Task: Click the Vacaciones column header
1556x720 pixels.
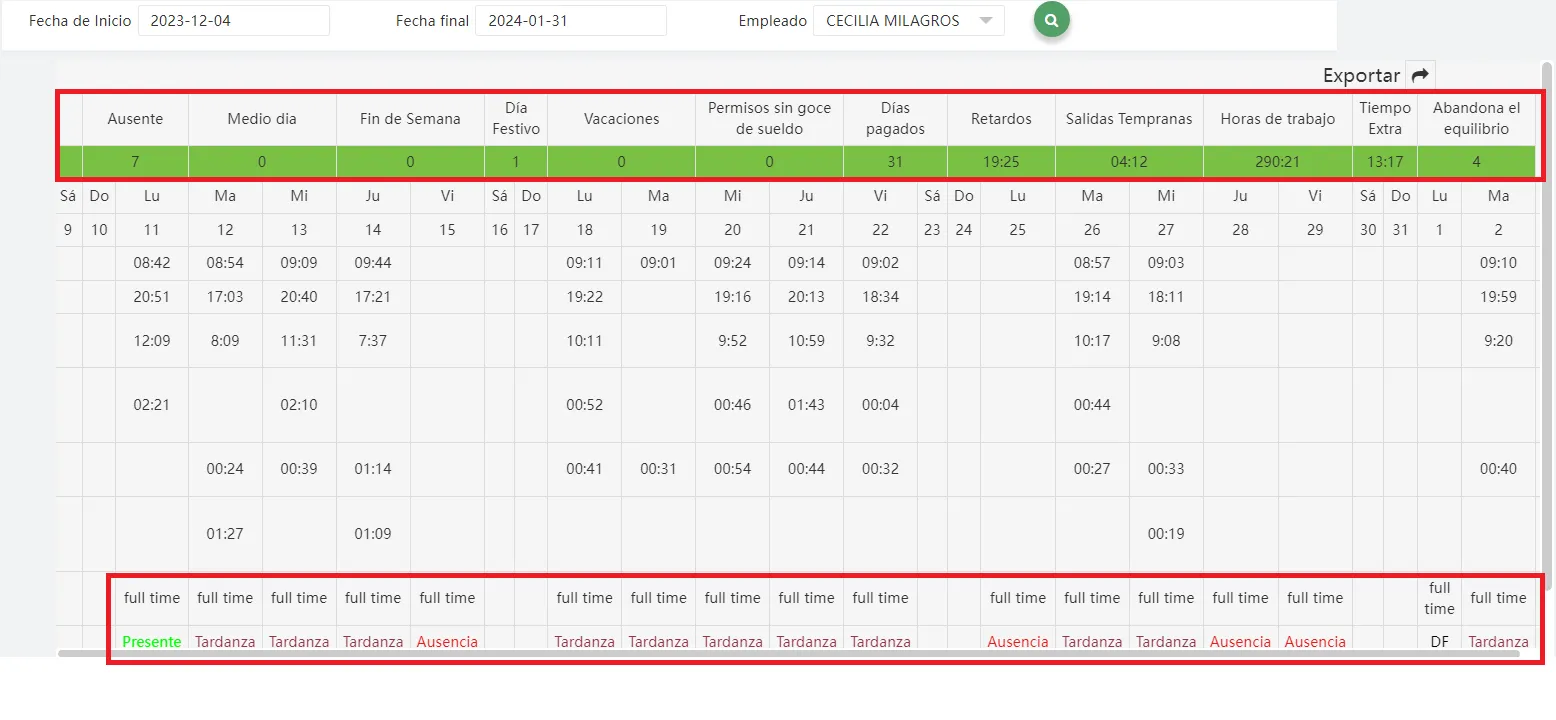Action: click(621, 119)
